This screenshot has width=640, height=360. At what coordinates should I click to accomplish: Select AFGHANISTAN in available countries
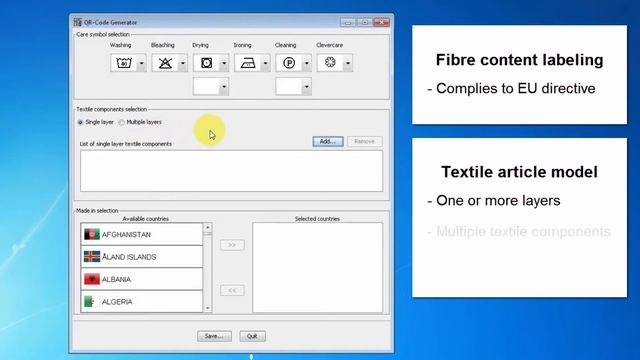(142, 234)
